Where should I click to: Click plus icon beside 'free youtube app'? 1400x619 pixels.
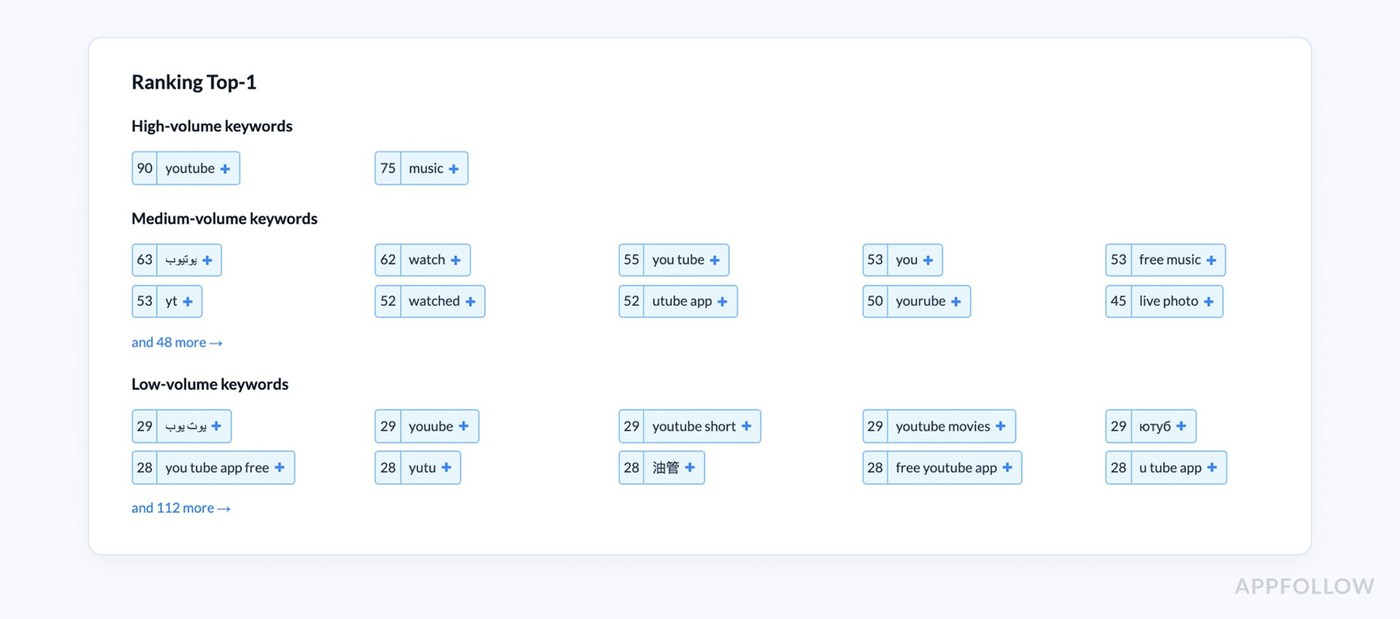coord(1007,468)
